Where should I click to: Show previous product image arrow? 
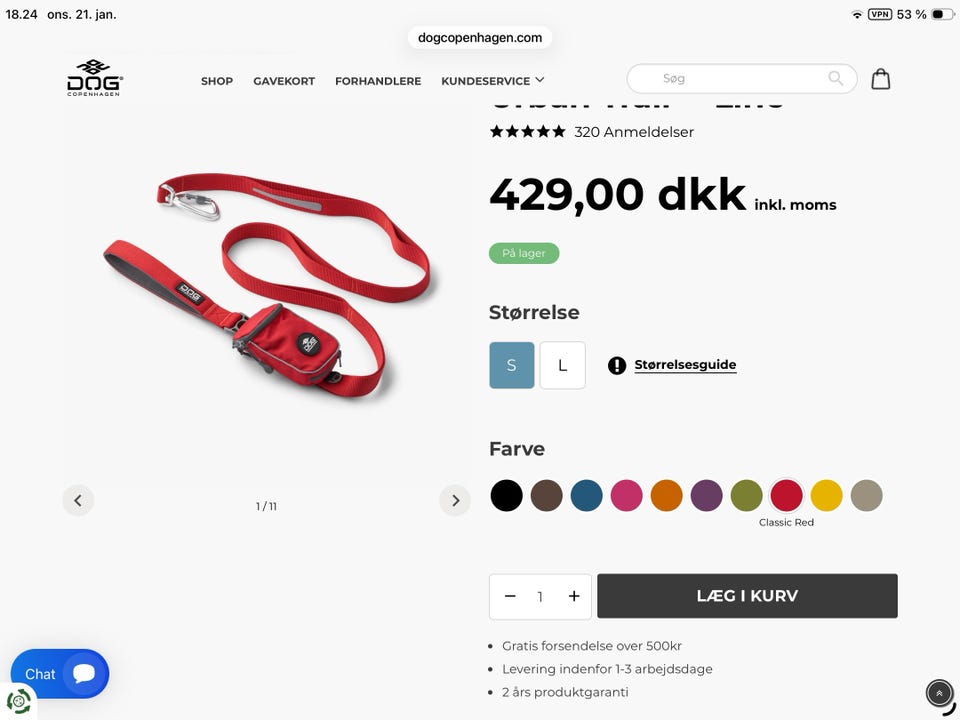tap(78, 500)
